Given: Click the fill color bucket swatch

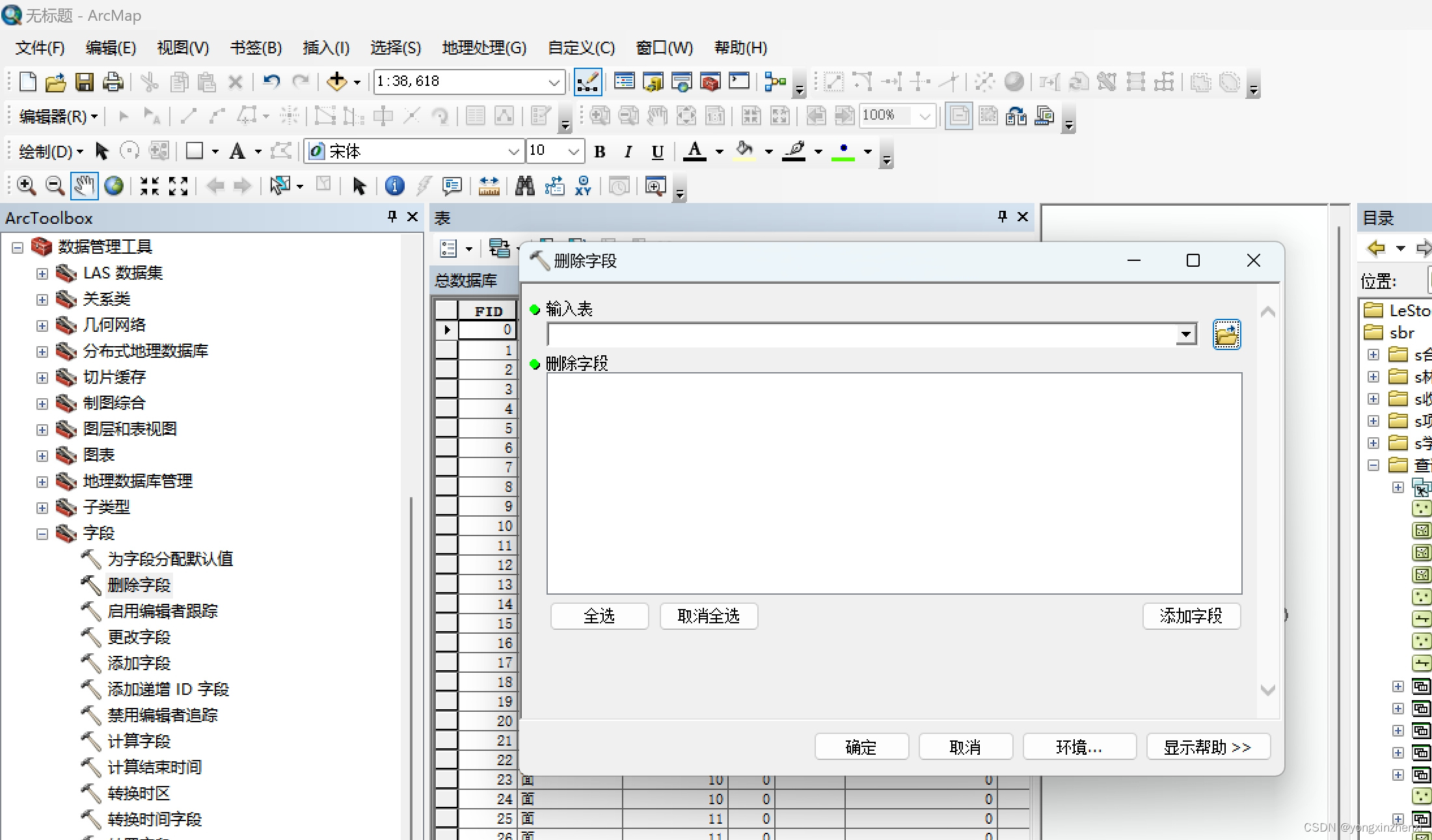Looking at the screenshot, I should tap(744, 152).
